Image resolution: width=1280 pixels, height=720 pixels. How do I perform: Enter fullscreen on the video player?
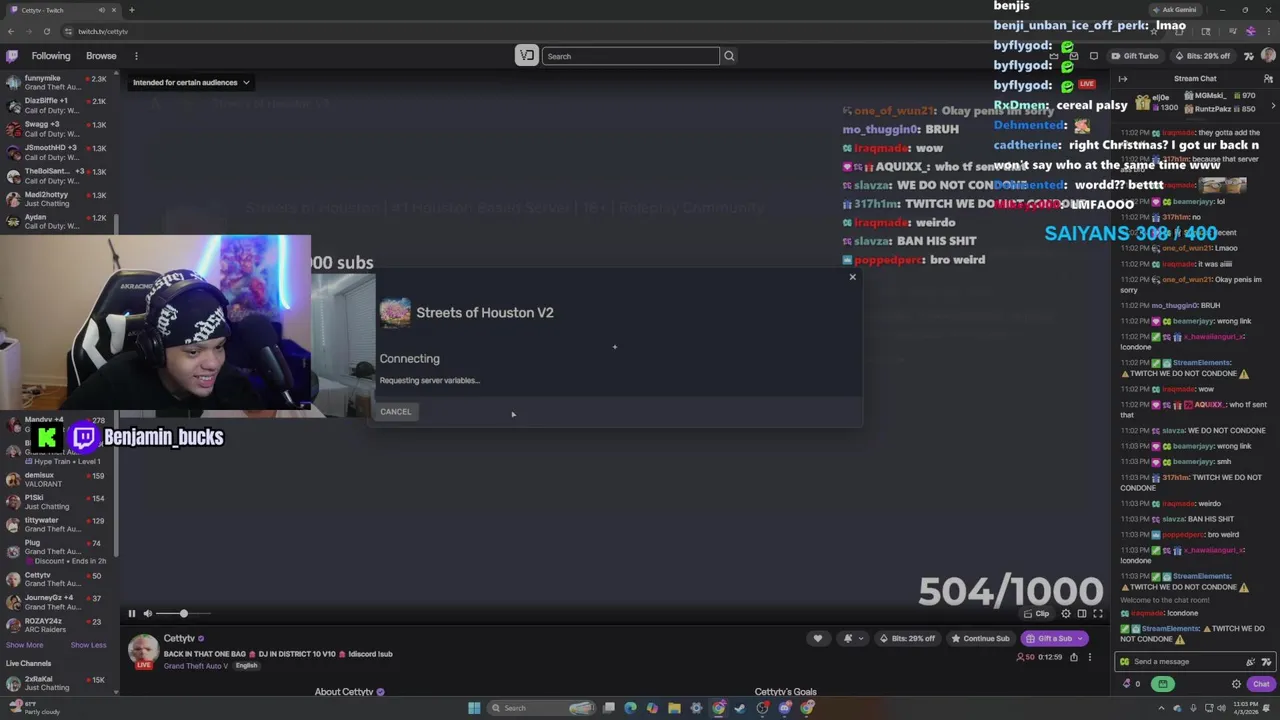coord(1098,613)
